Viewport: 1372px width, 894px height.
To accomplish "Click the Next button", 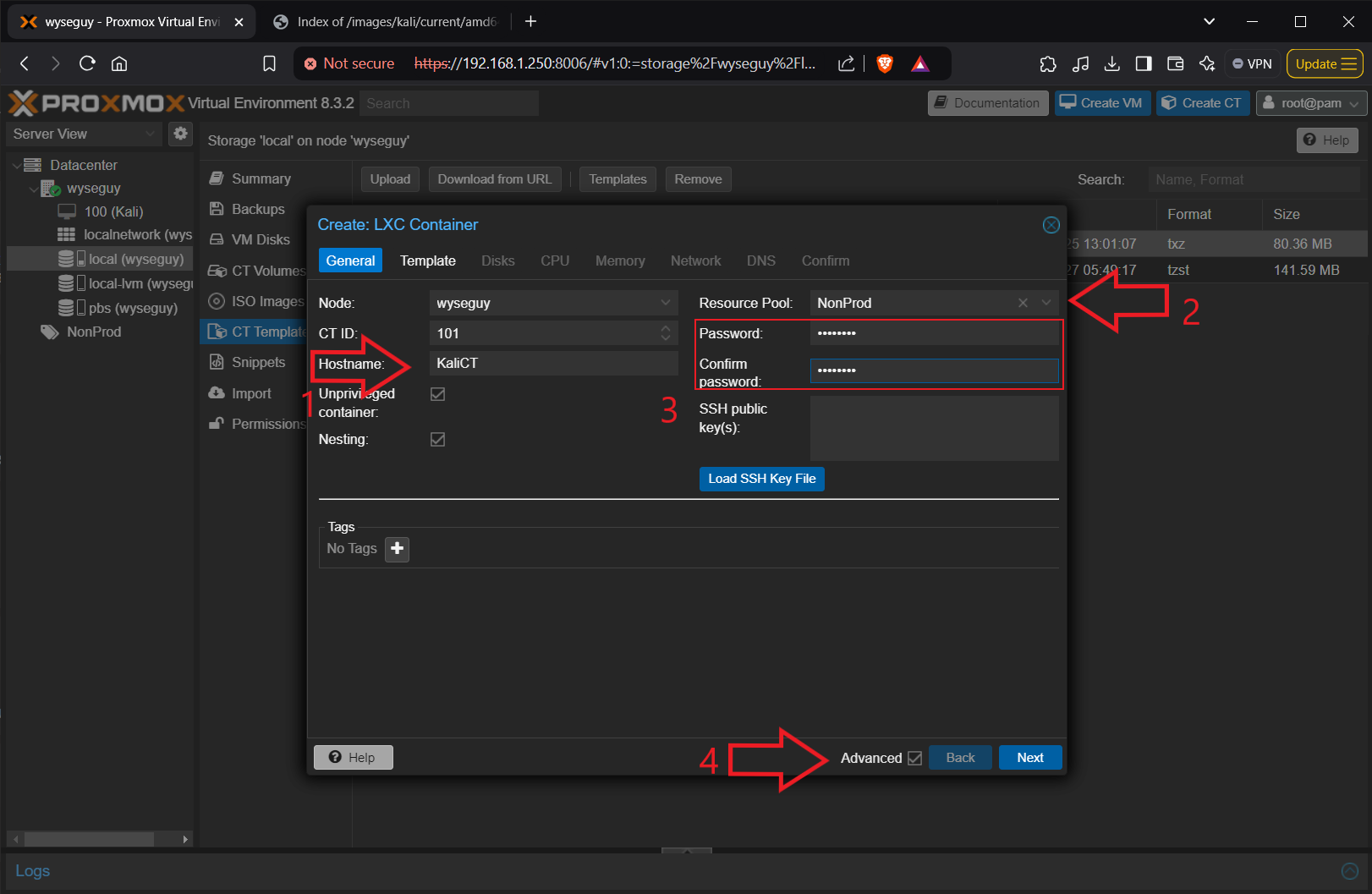I will (x=1030, y=758).
